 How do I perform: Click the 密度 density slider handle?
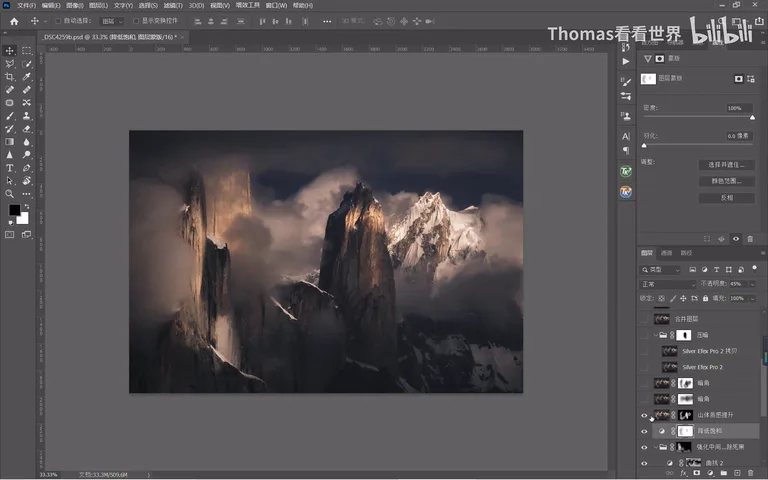(x=752, y=118)
